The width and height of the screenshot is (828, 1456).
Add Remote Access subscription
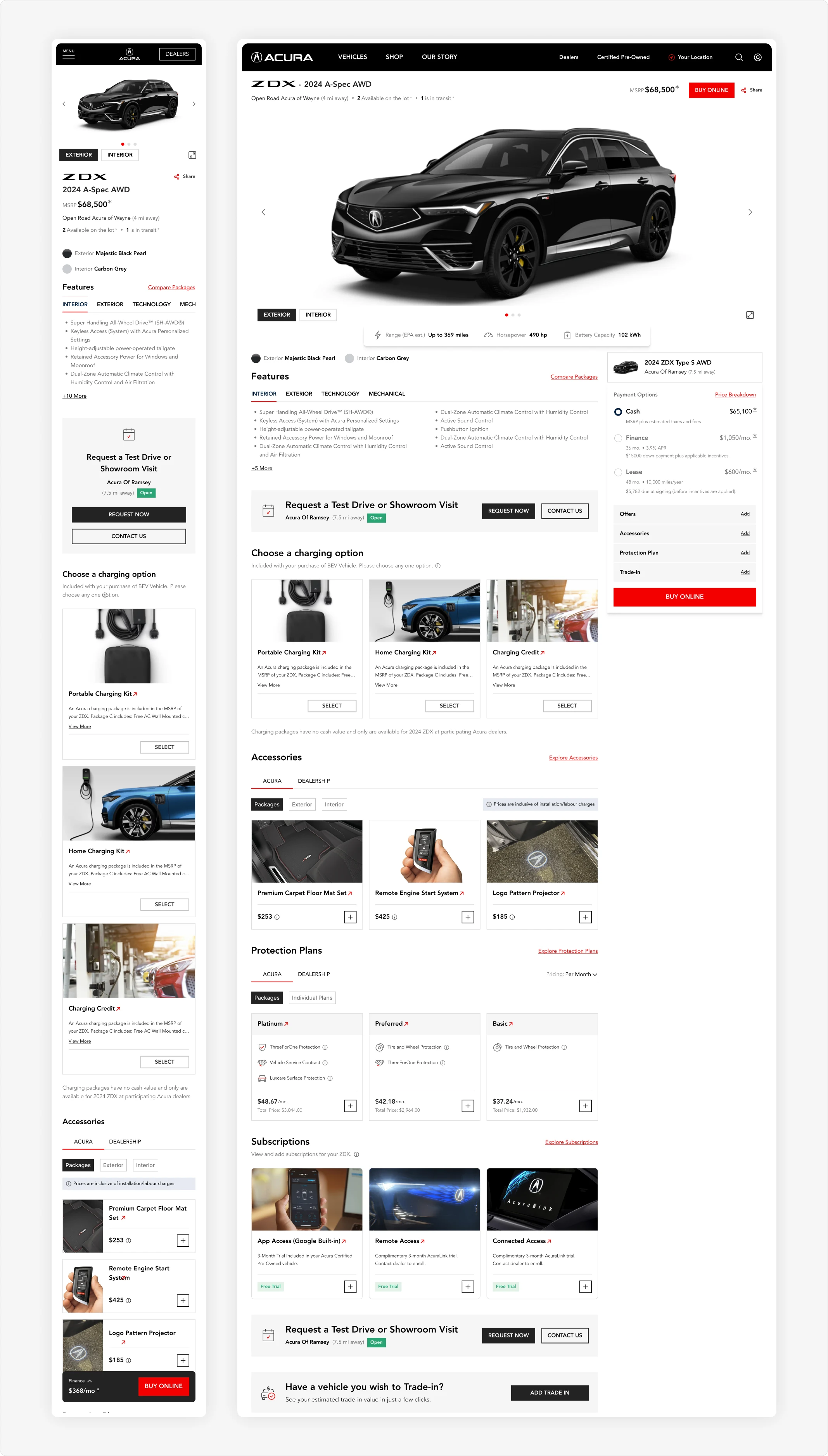coord(467,1287)
